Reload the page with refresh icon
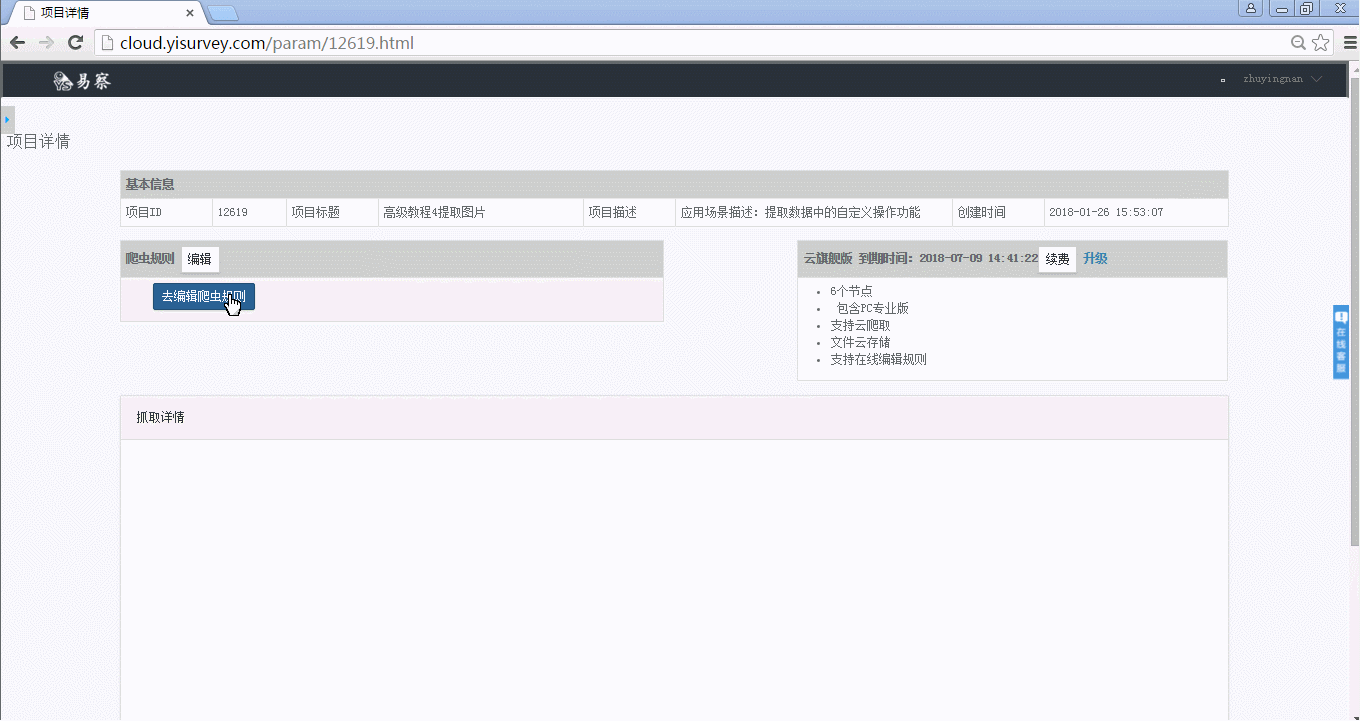Viewport: 1360px width, 721px height. click(x=75, y=43)
